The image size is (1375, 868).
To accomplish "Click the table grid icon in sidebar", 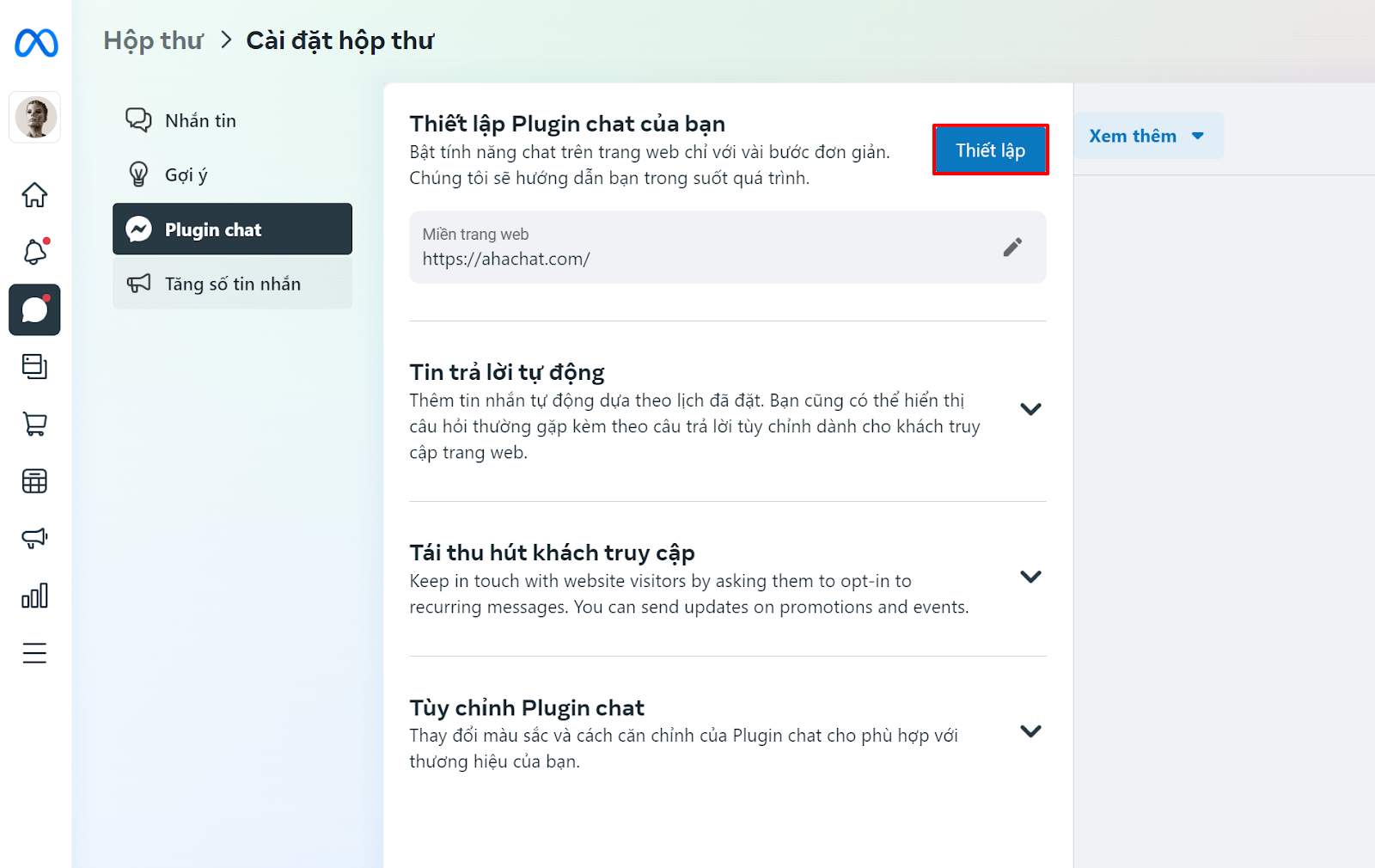I will pyautogui.click(x=34, y=481).
